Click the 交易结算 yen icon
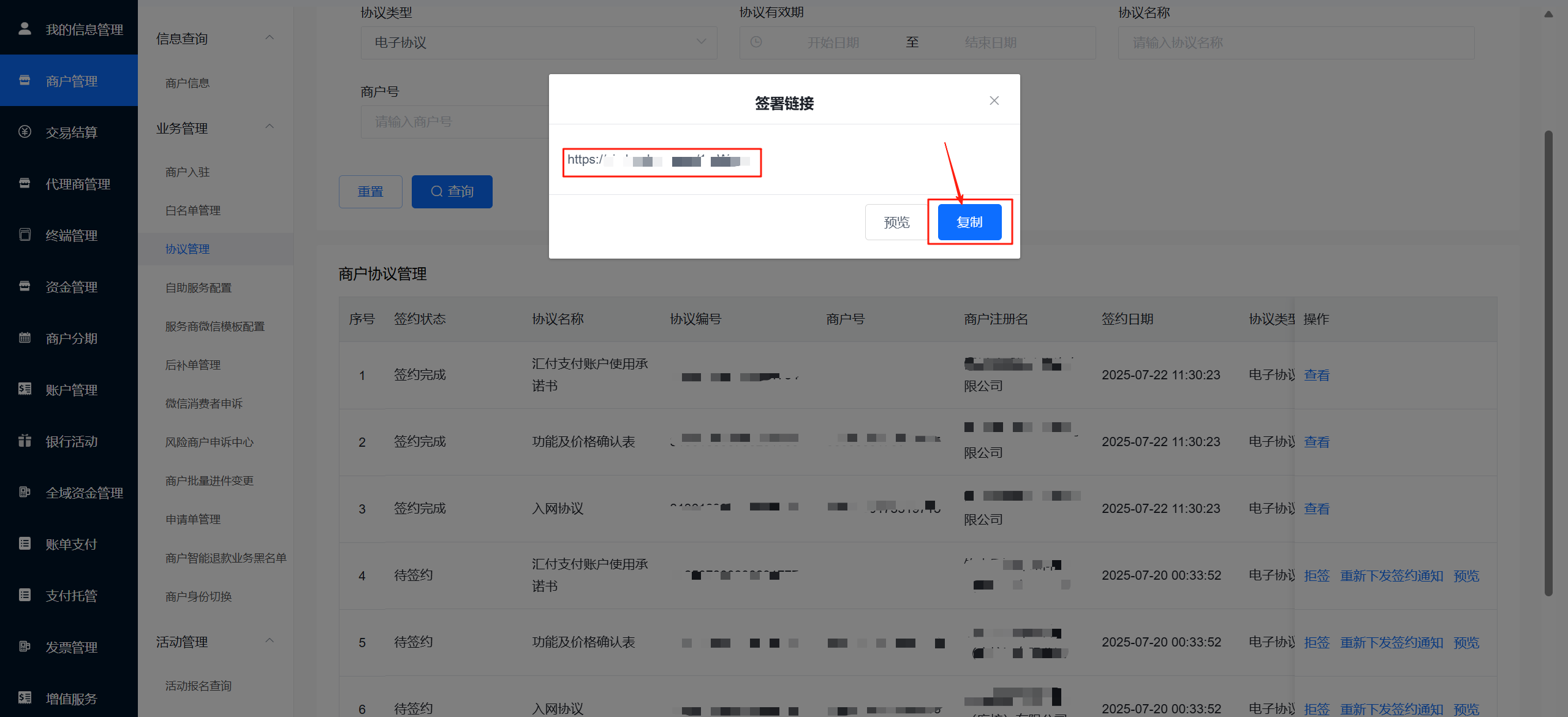This screenshot has width=1568, height=717. (25, 132)
